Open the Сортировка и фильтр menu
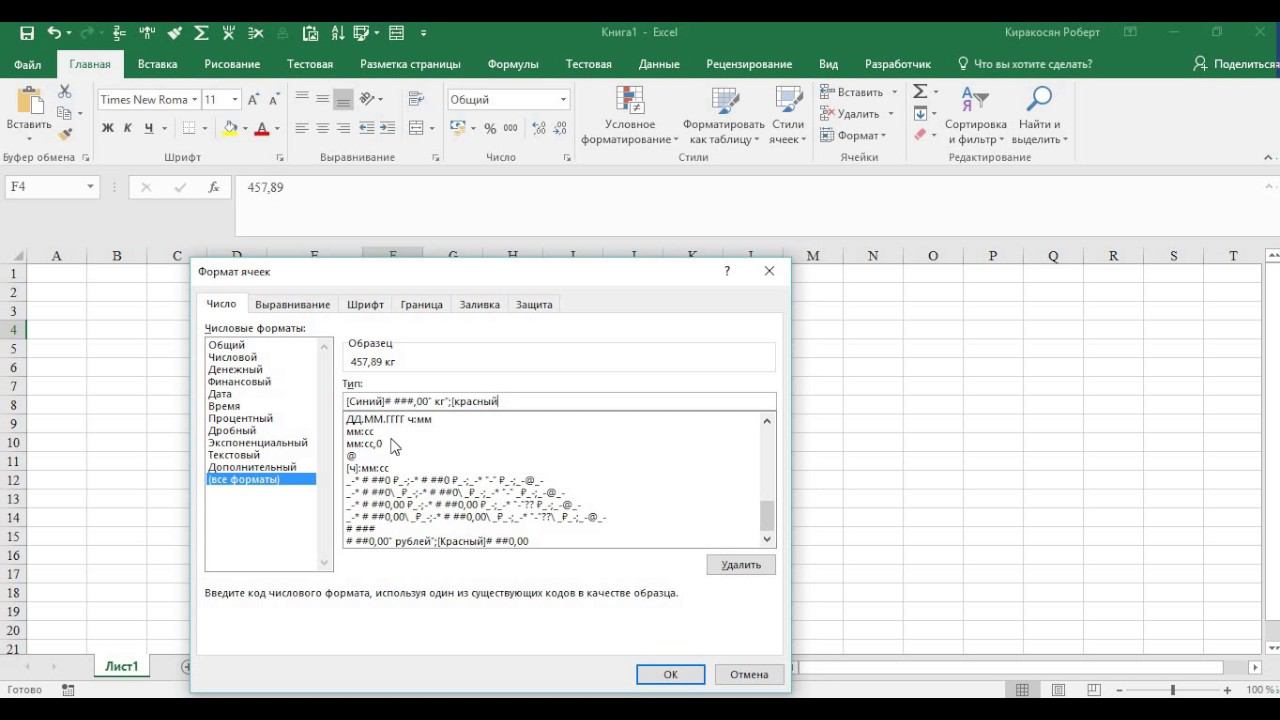The height and width of the screenshot is (720, 1280). [975, 116]
